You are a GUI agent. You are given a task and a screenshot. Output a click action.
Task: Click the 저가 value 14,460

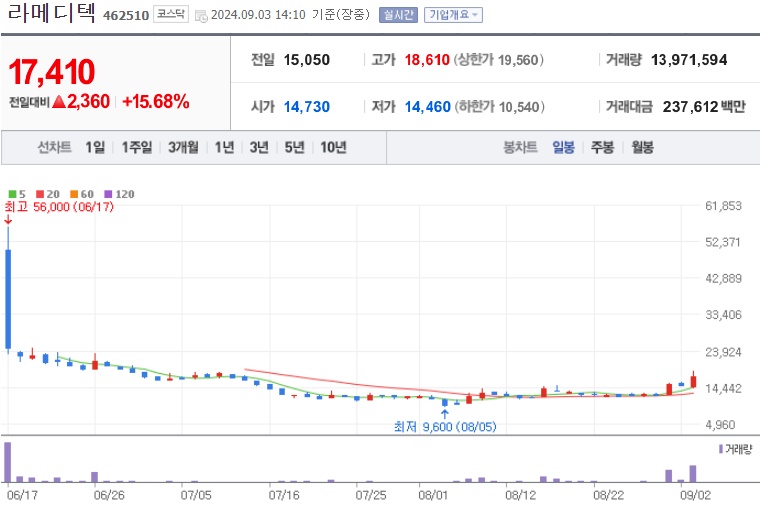coord(428,107)
